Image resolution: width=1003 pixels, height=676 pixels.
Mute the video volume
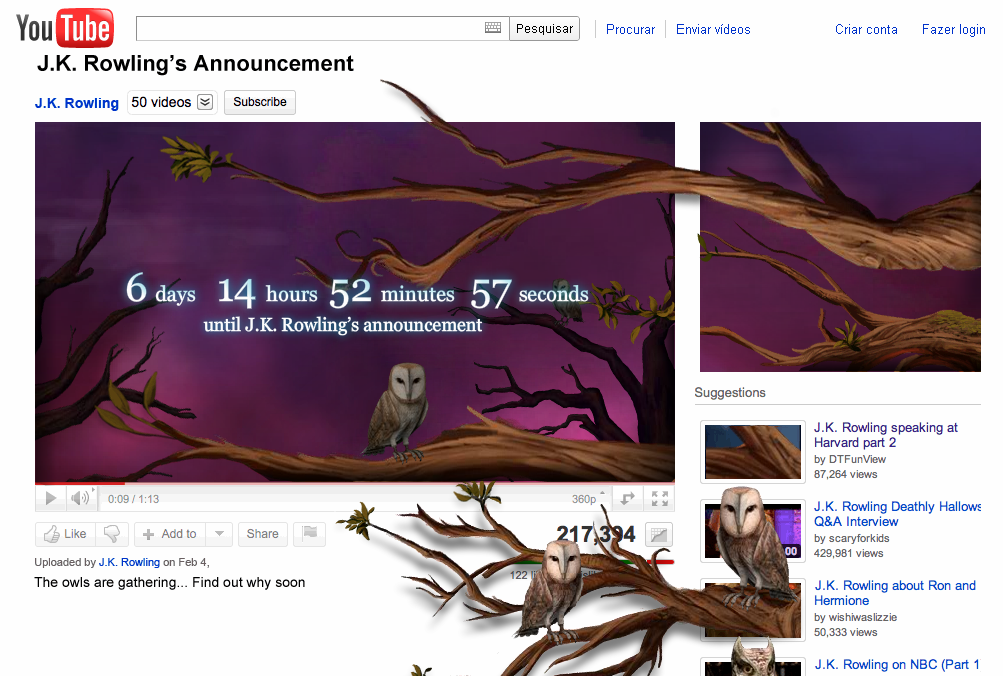(x=79, y=498)
